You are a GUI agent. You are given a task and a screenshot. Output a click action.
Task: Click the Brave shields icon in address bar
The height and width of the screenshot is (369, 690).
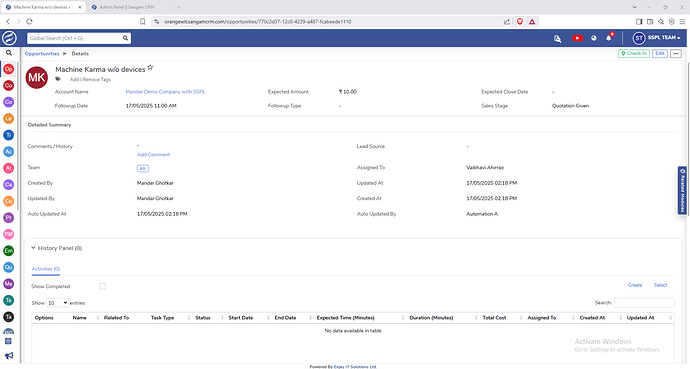tap(520, 22)
